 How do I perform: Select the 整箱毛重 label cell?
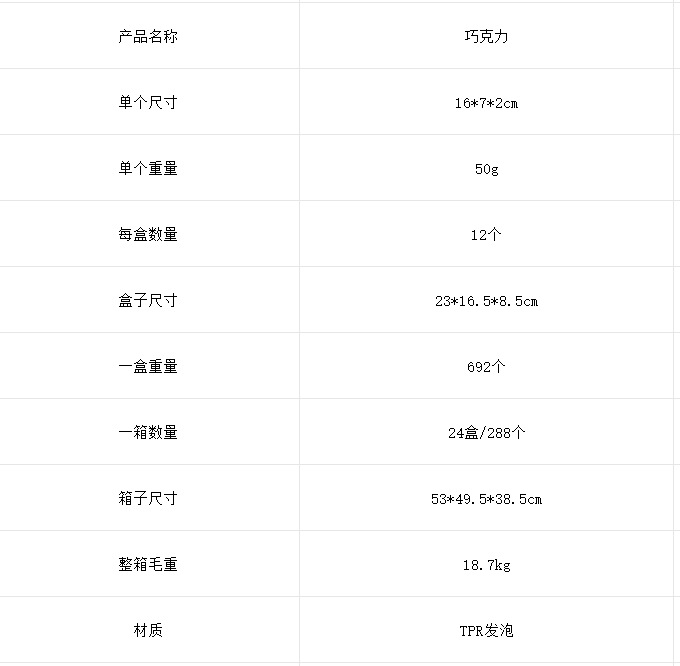148,563
